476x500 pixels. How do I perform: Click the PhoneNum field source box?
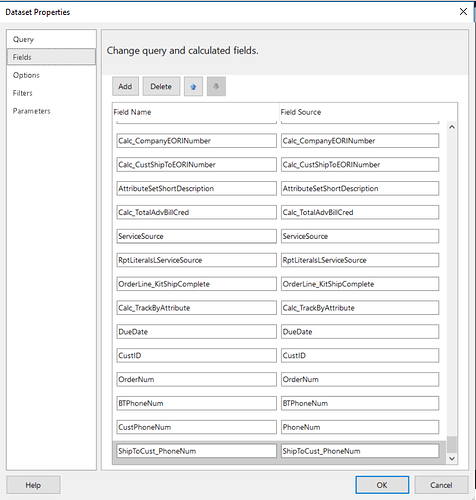[x=360, y=427]
